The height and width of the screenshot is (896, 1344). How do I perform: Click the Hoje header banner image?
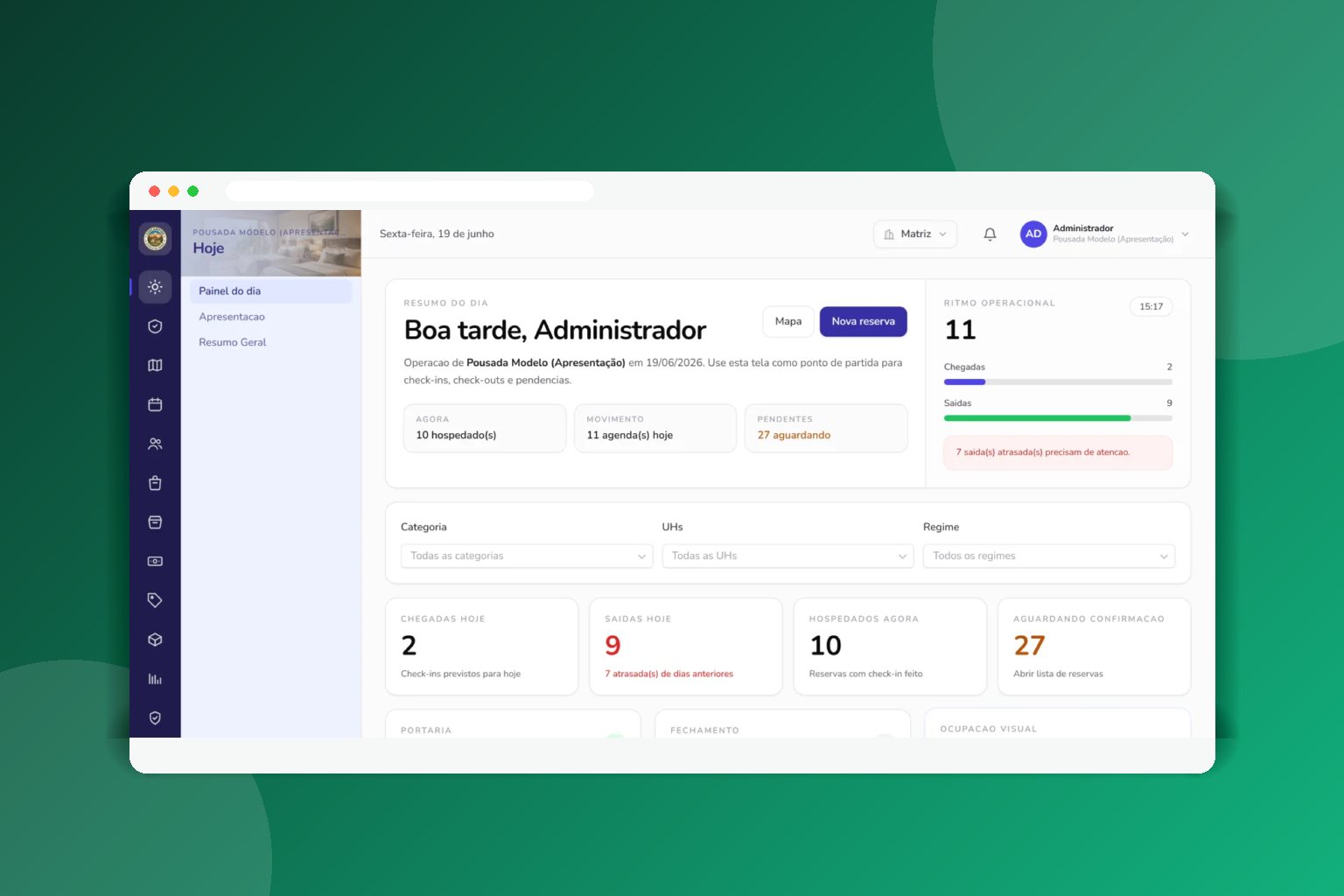pyautogui.click(x=271, y=242)
